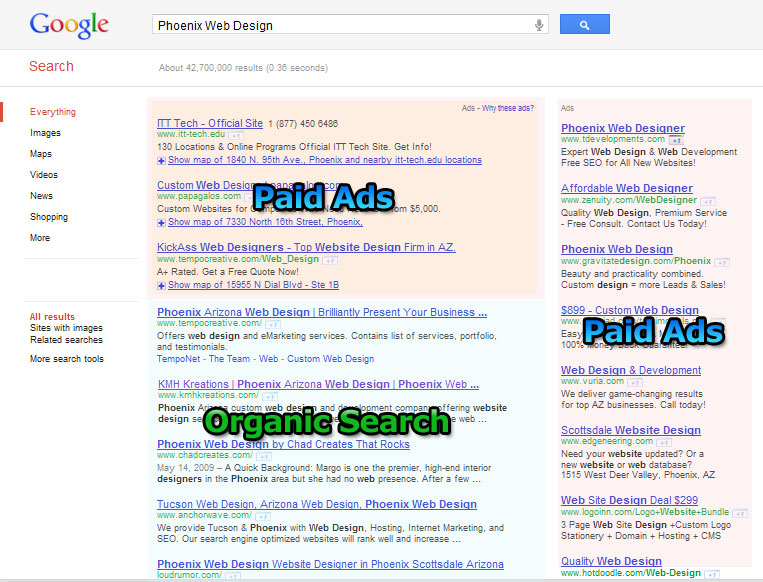Click the www.papagalos.com green URL
The image size is (763, 582).
tap(199, 196)
